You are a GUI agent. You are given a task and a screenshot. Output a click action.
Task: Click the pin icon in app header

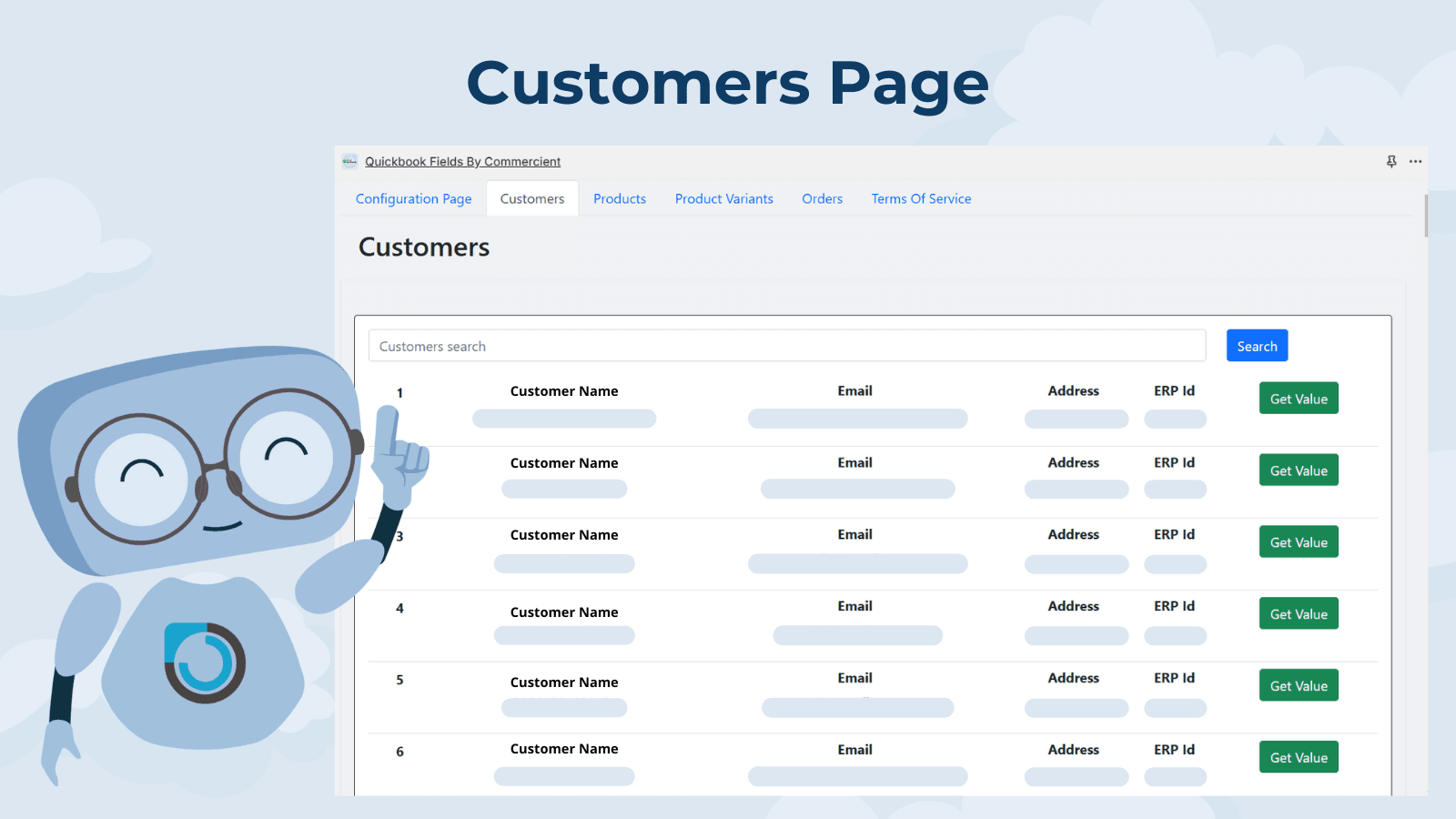coord(1390,161)
